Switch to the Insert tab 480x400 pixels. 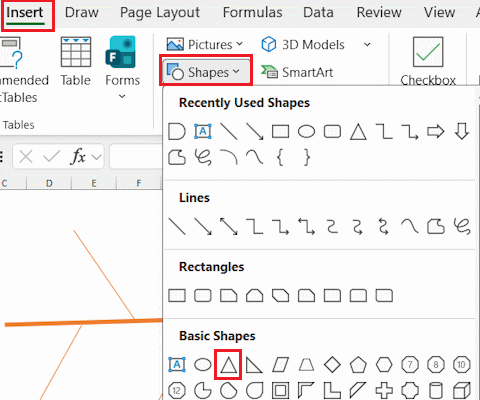click(x=25, y=13)
